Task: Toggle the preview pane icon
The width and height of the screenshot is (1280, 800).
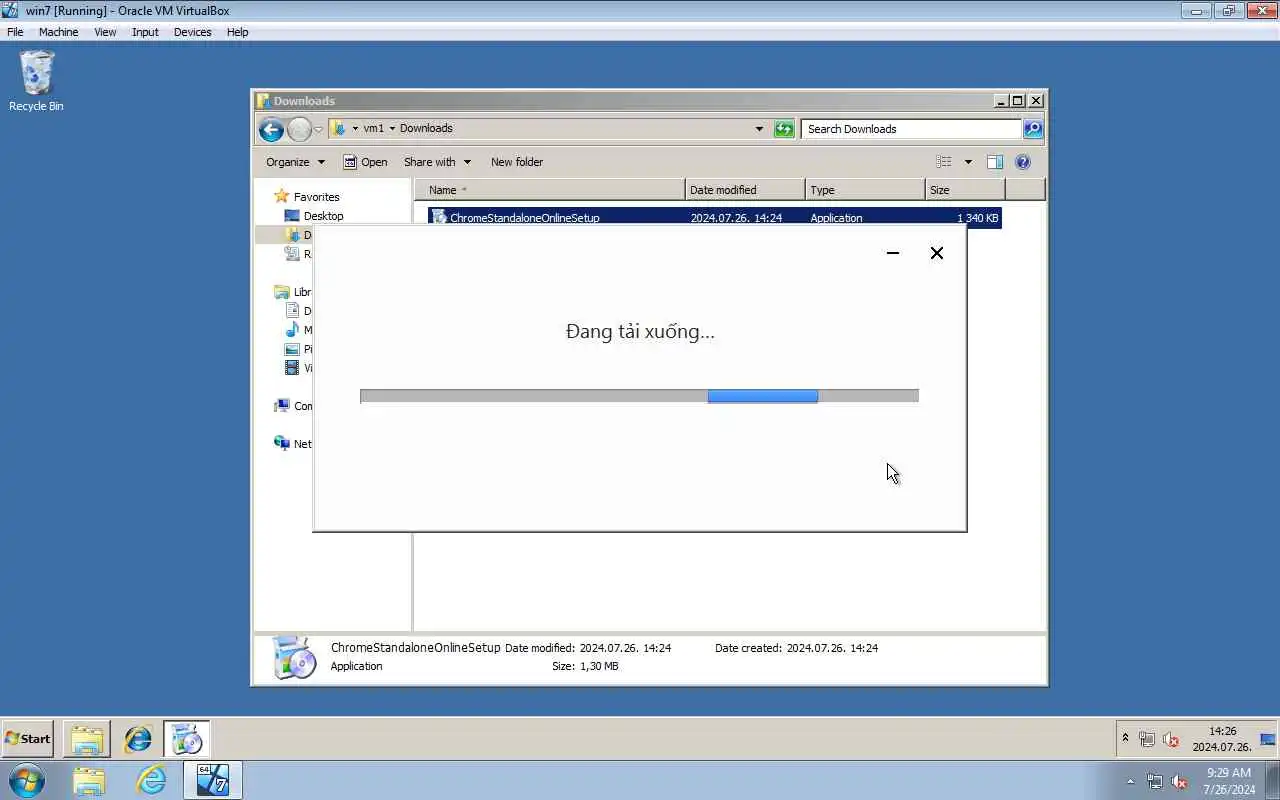Action: [x=995, y=162]
